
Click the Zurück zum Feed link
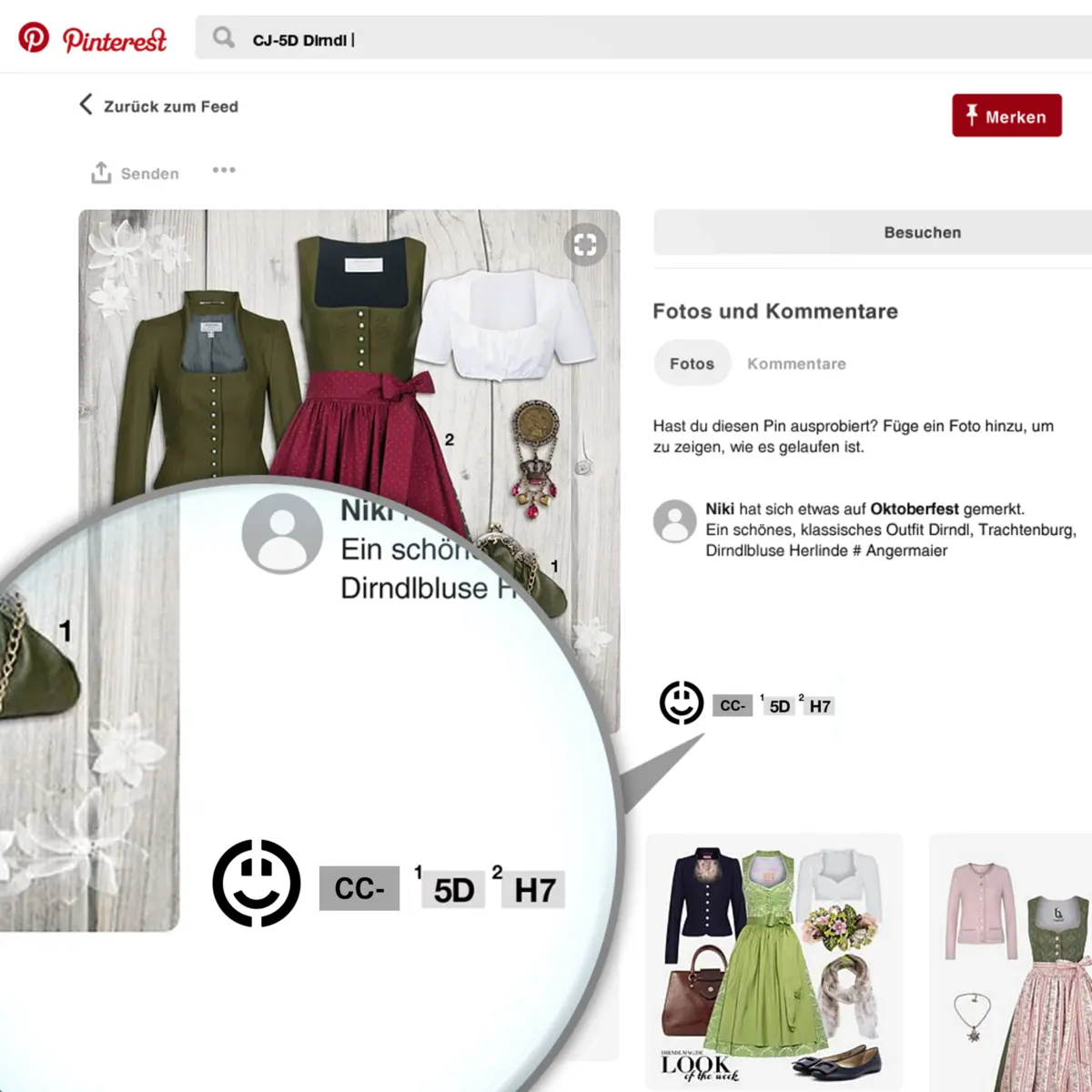[171, 106]
